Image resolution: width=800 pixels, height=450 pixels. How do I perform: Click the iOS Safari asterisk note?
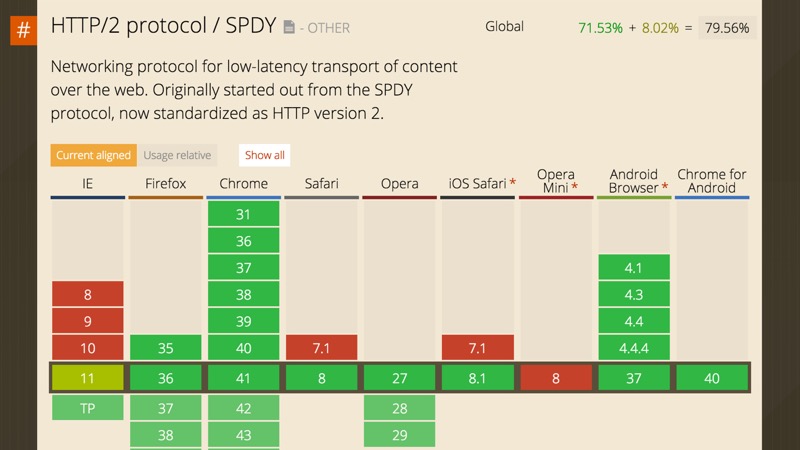click(513, 184)
